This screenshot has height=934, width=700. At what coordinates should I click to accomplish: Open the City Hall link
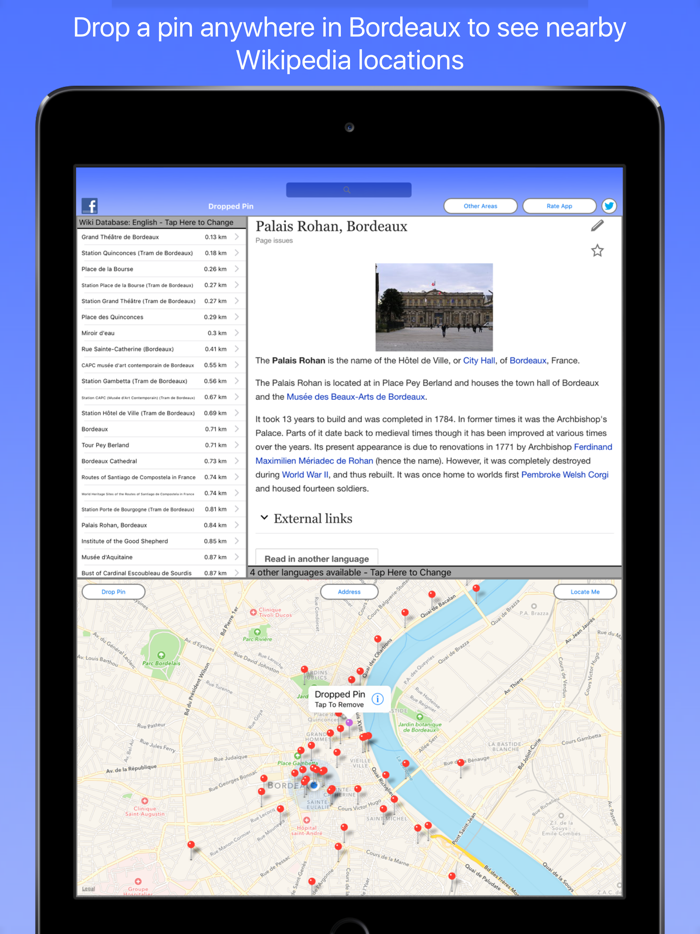(x=479, y=360)
